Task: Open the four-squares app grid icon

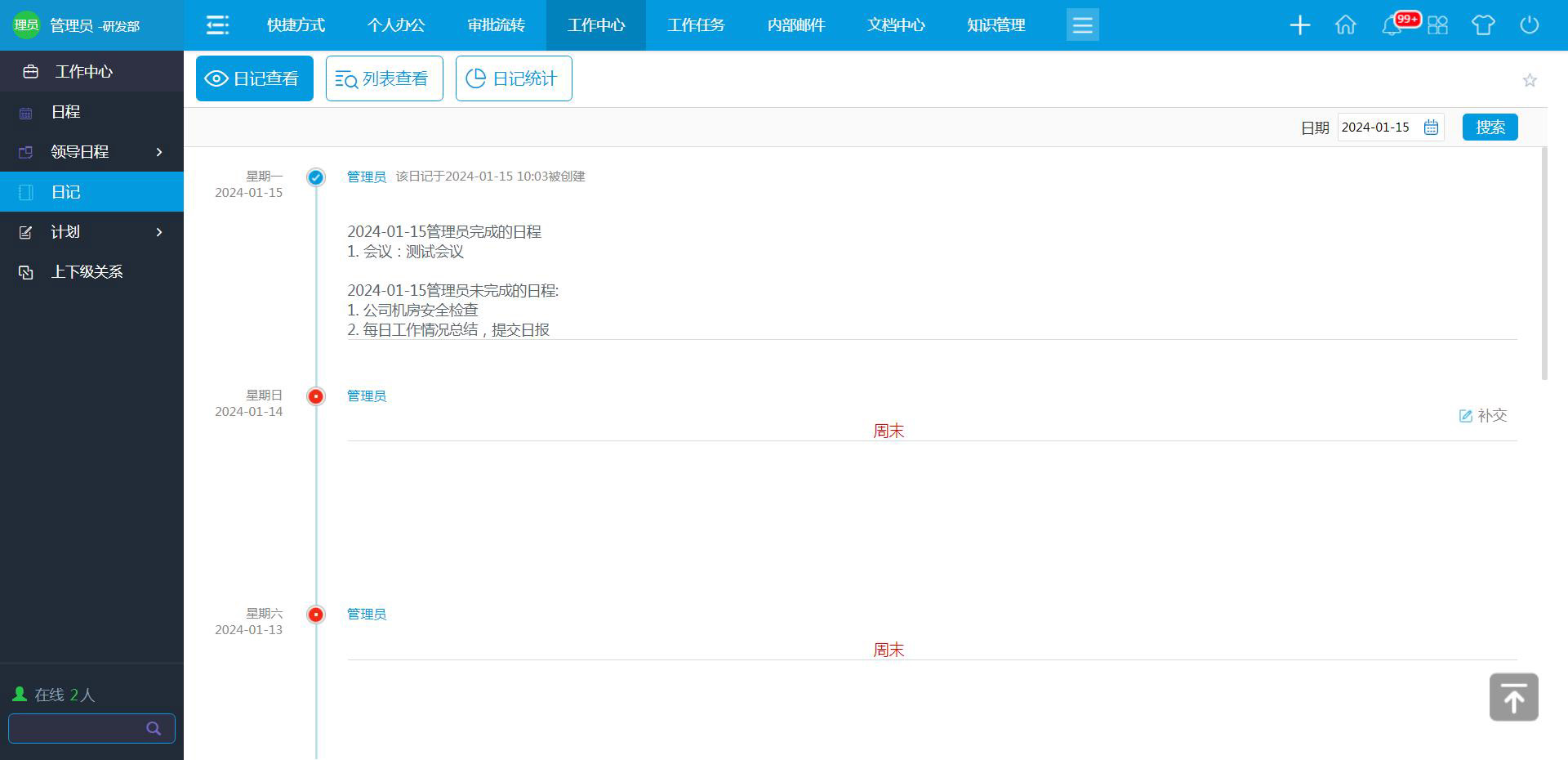Action: (1437, 25)
